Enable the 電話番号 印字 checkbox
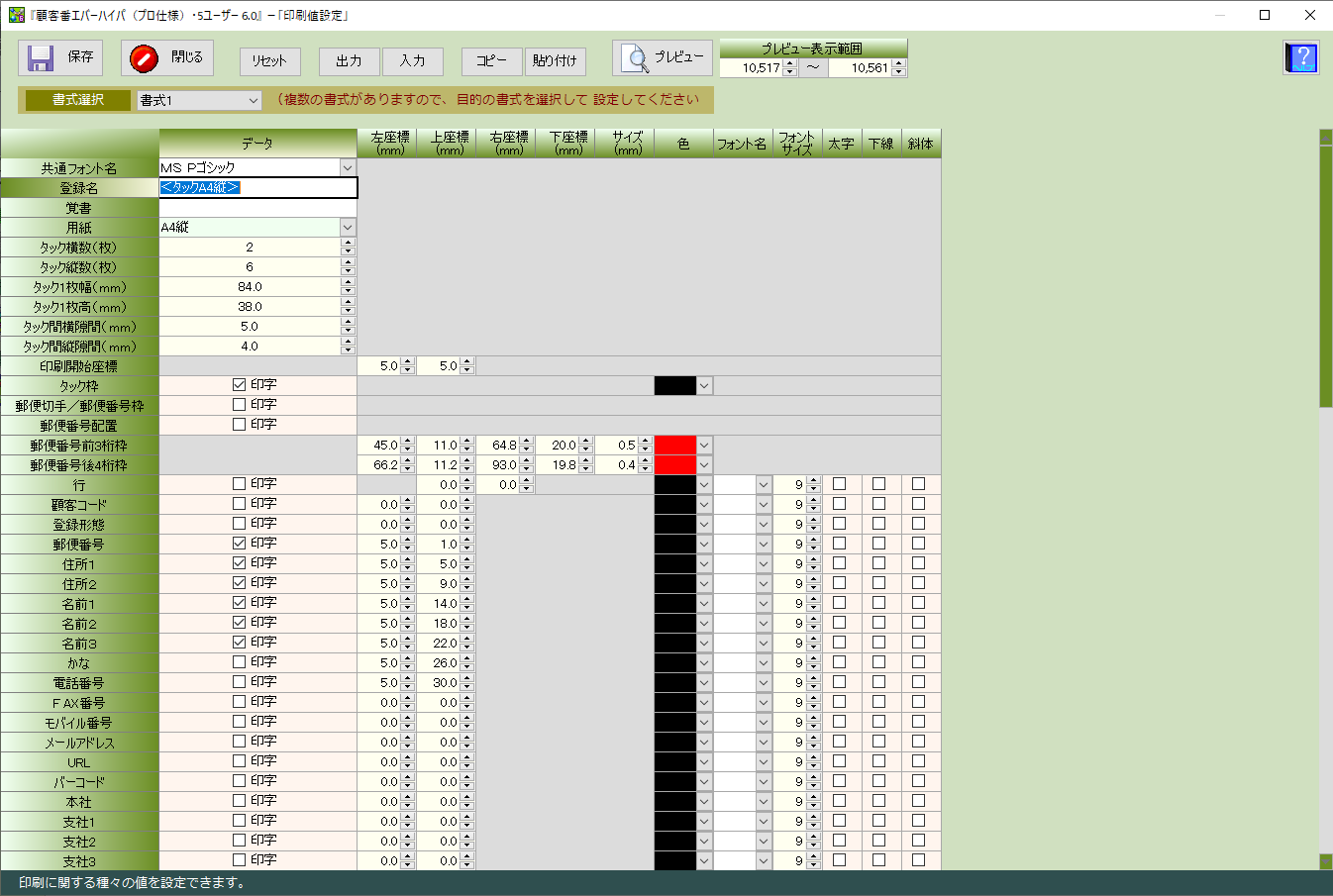 click(239, 682)
